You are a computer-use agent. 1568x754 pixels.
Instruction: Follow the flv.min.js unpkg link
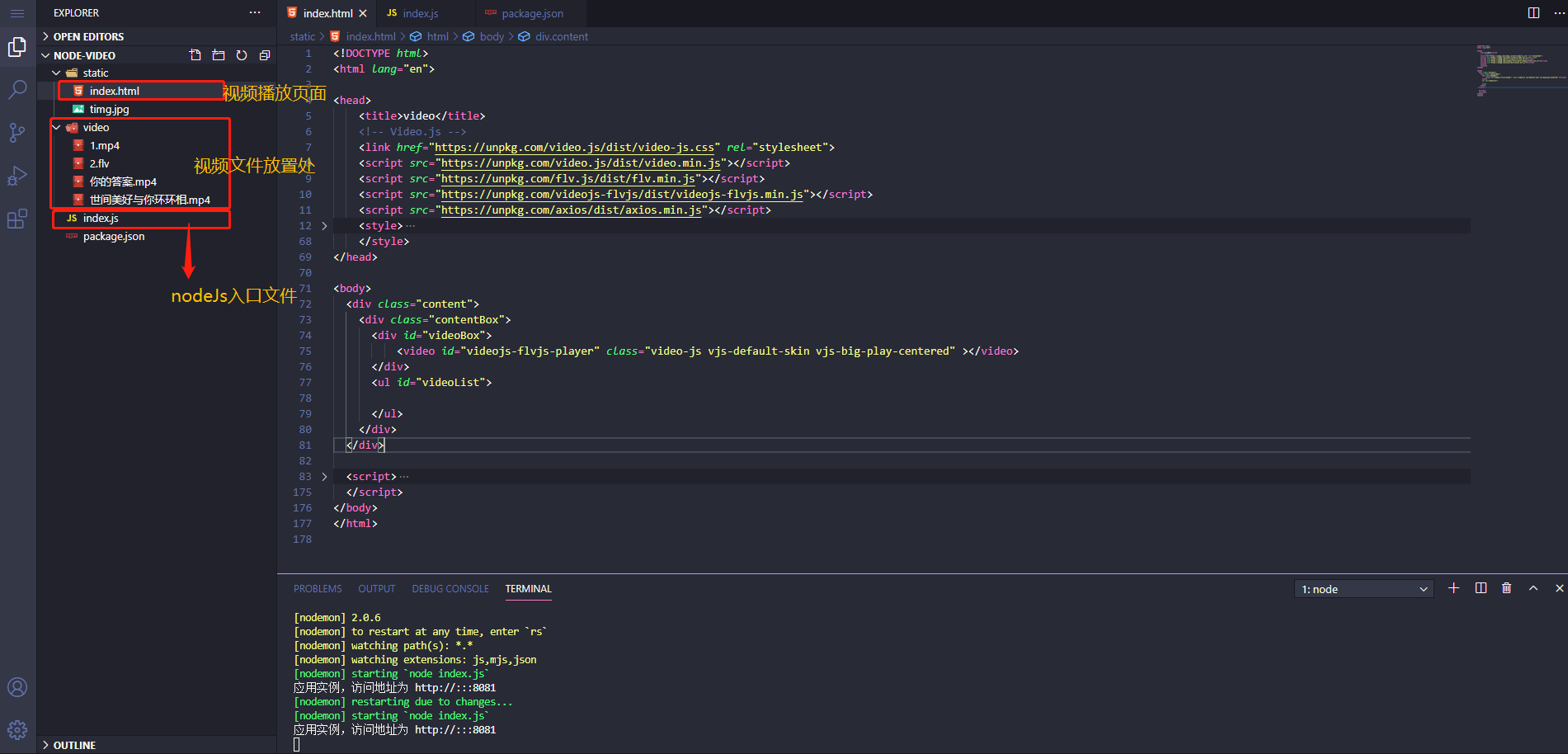(569, 178)
